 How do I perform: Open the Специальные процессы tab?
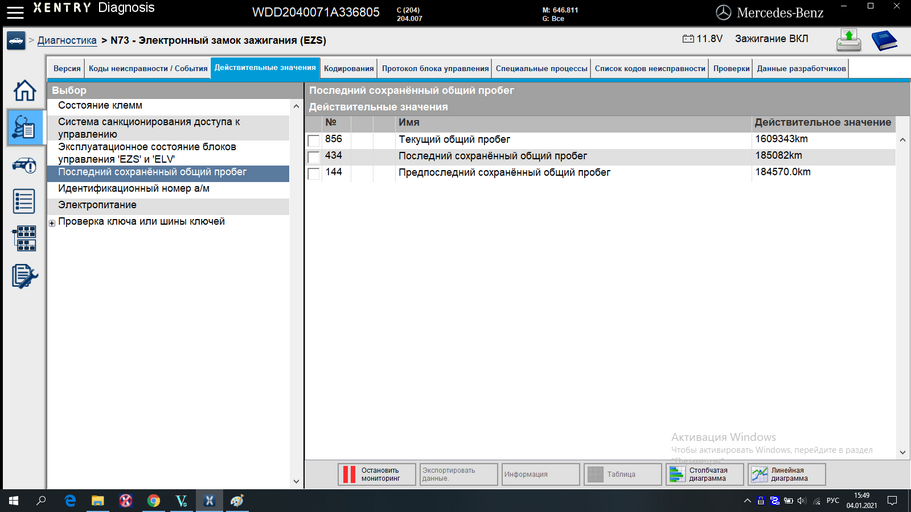pos(541,69)
